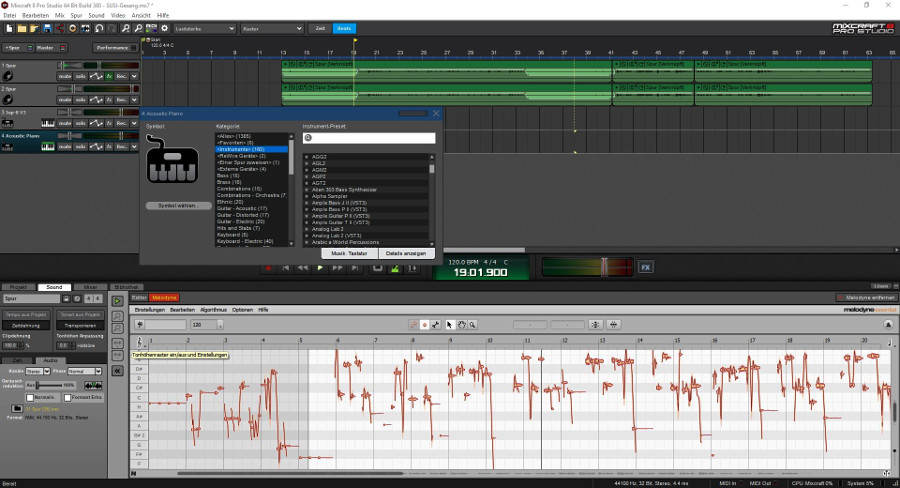The width and height of the screenshot is (900, 488).
Task: Click the lock icon next to Spur name
Action: [x=67, y=299]
